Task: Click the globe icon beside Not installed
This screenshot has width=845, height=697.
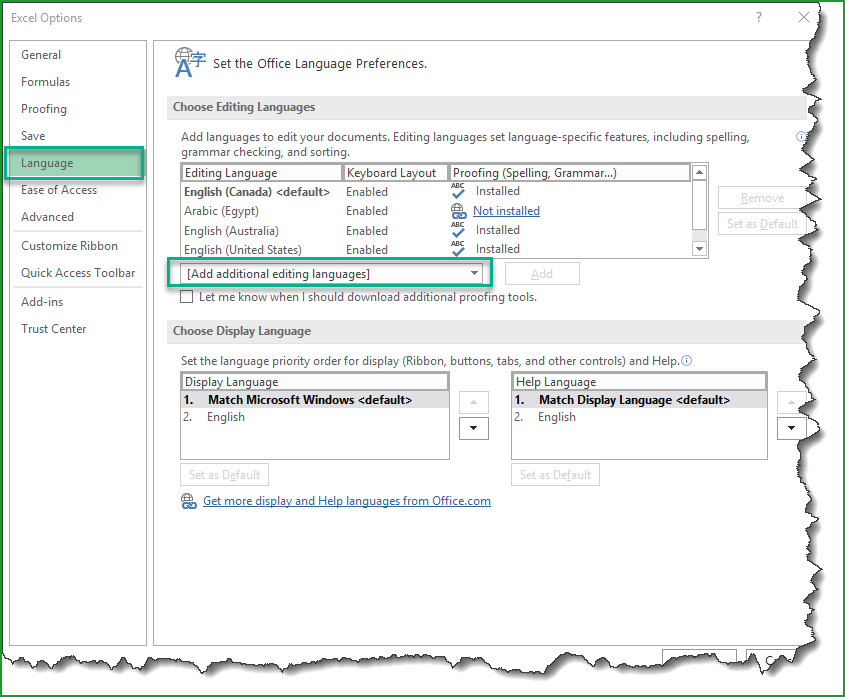Action: pos(459,211)
